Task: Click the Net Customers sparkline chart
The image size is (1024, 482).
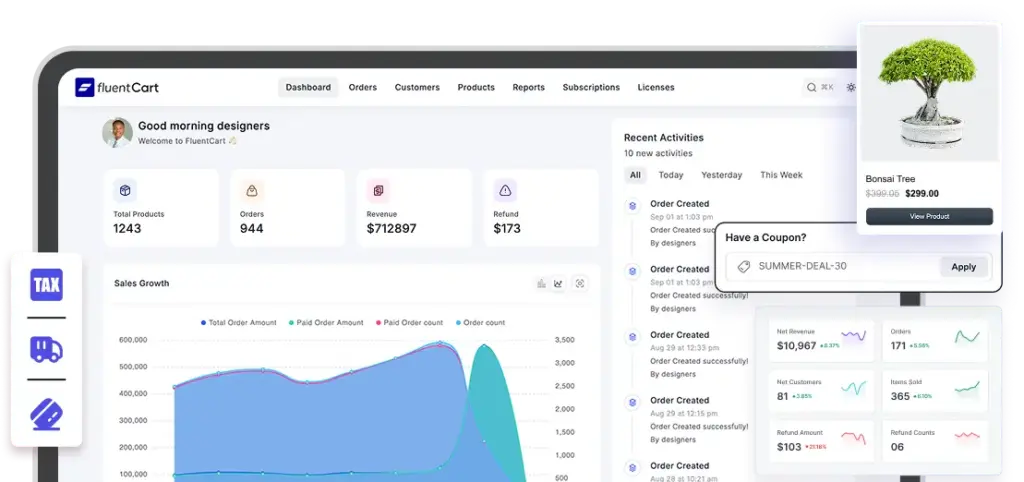Action: [x=854, y=388]
